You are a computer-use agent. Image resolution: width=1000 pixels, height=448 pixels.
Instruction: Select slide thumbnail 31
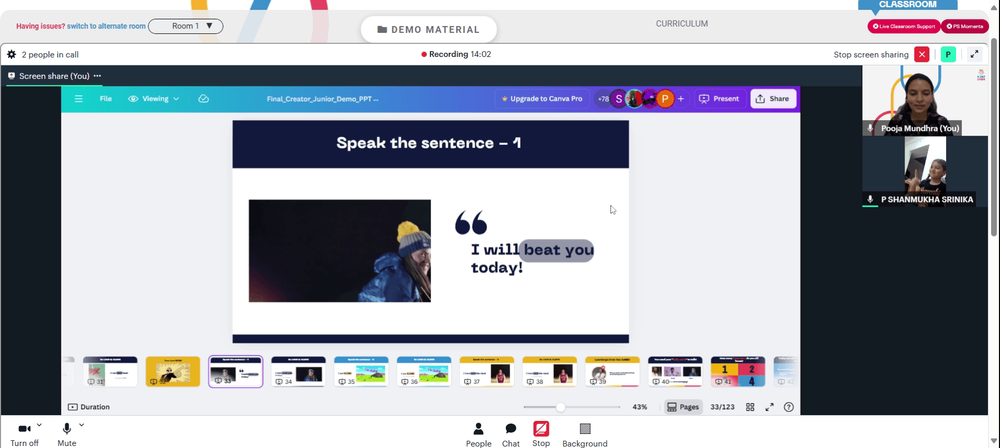(110, 371)
